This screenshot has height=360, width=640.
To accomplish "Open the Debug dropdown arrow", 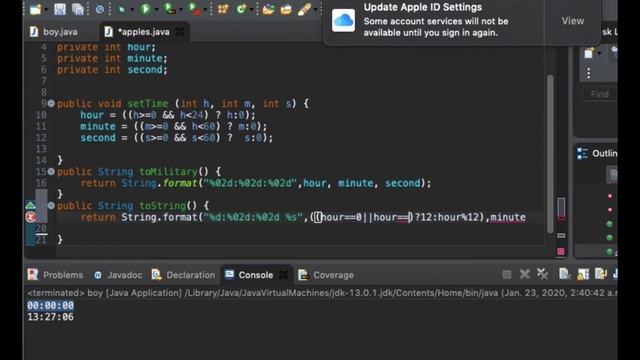I will click(132, 9).
